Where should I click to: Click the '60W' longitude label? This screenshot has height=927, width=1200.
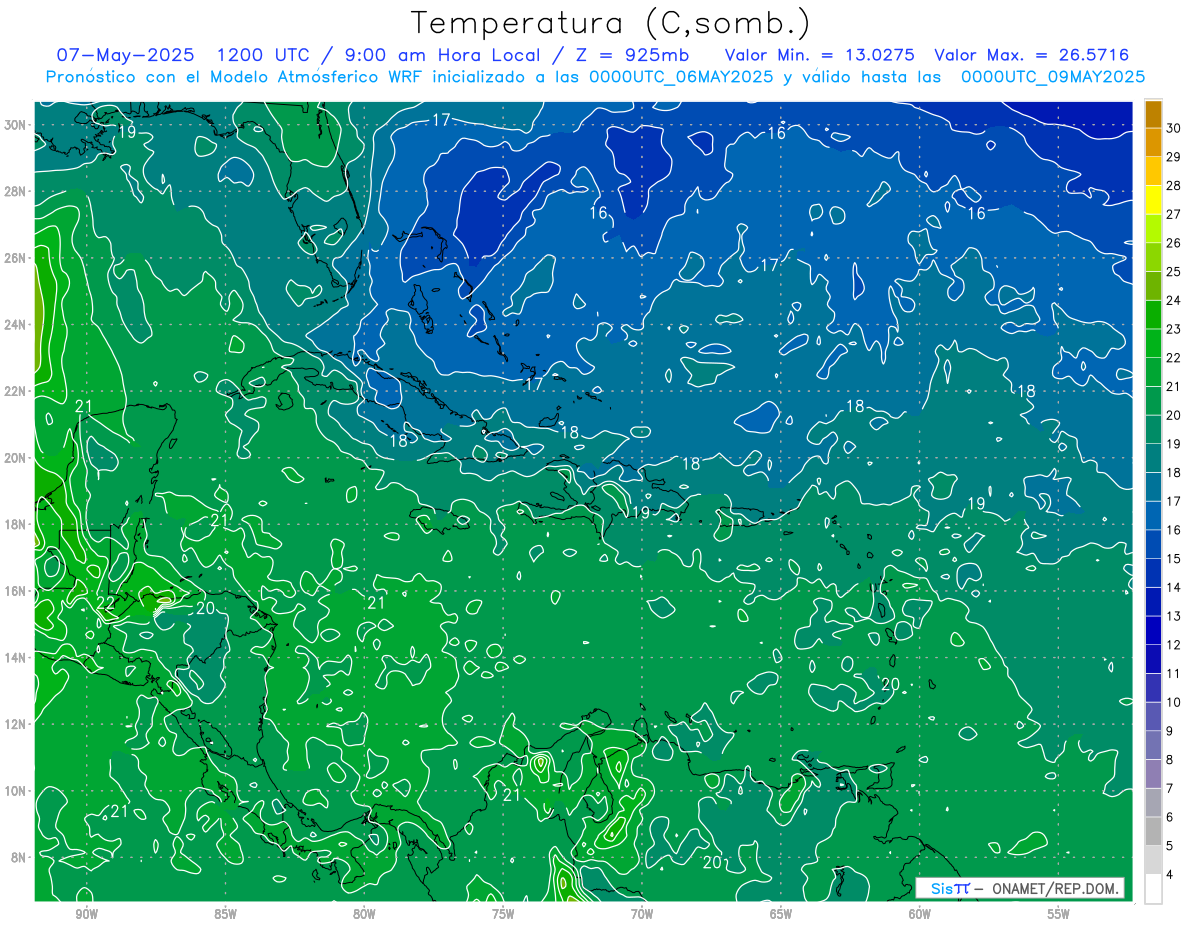[920, 914]
